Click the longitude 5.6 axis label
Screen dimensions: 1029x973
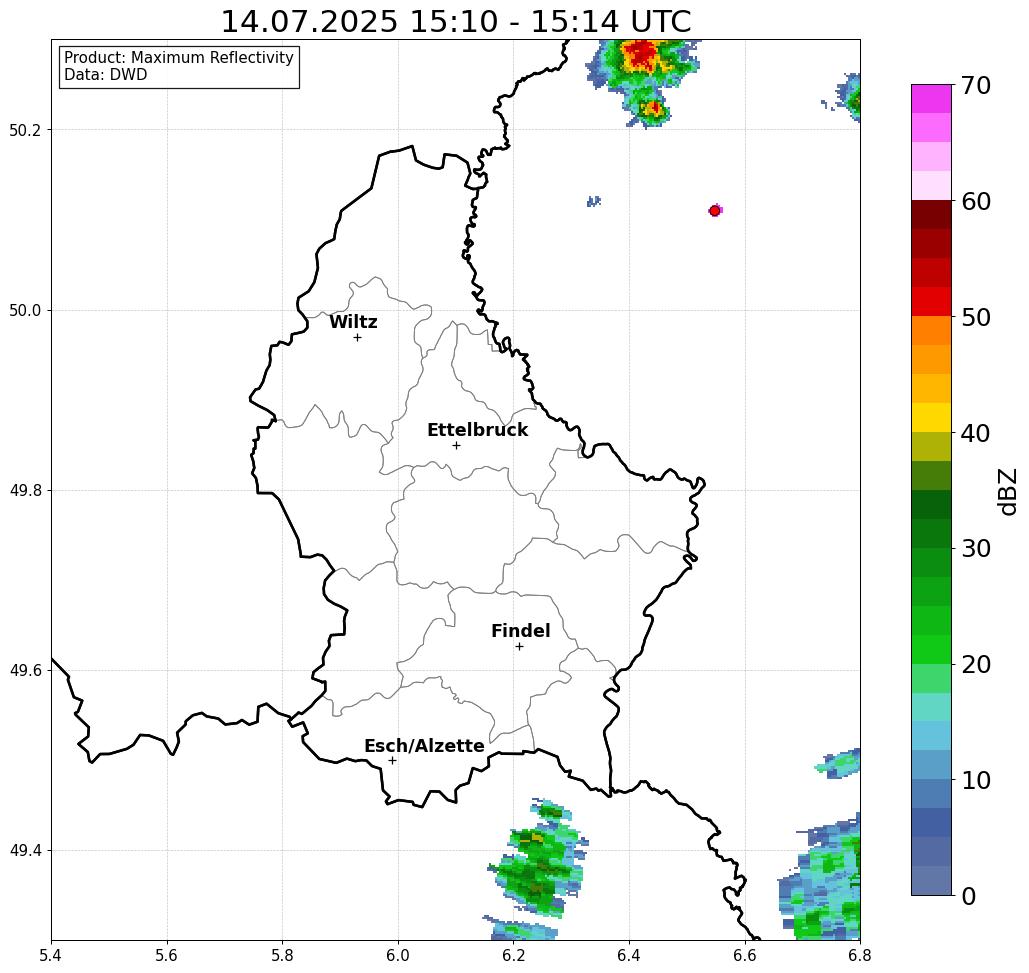[x=167, y=955]
